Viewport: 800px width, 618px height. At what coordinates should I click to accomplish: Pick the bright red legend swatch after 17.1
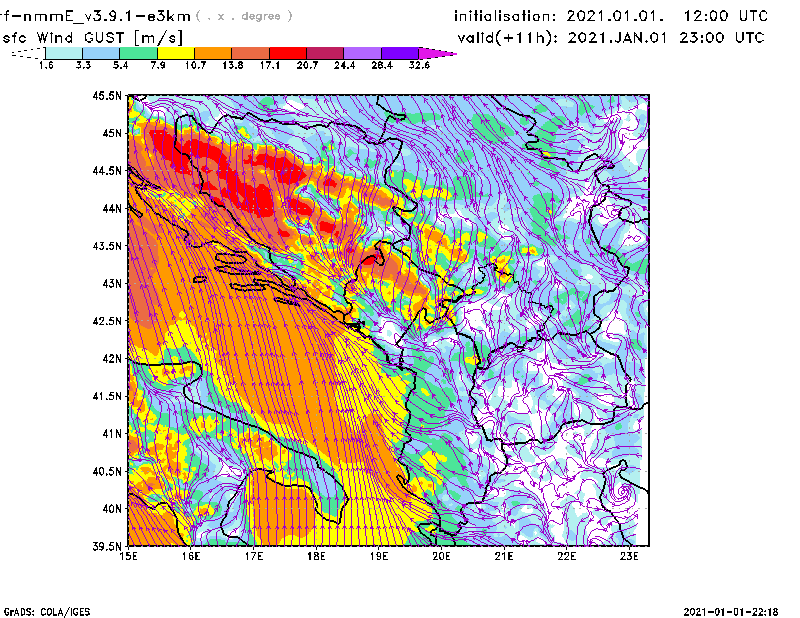click(x=288, y=53)
